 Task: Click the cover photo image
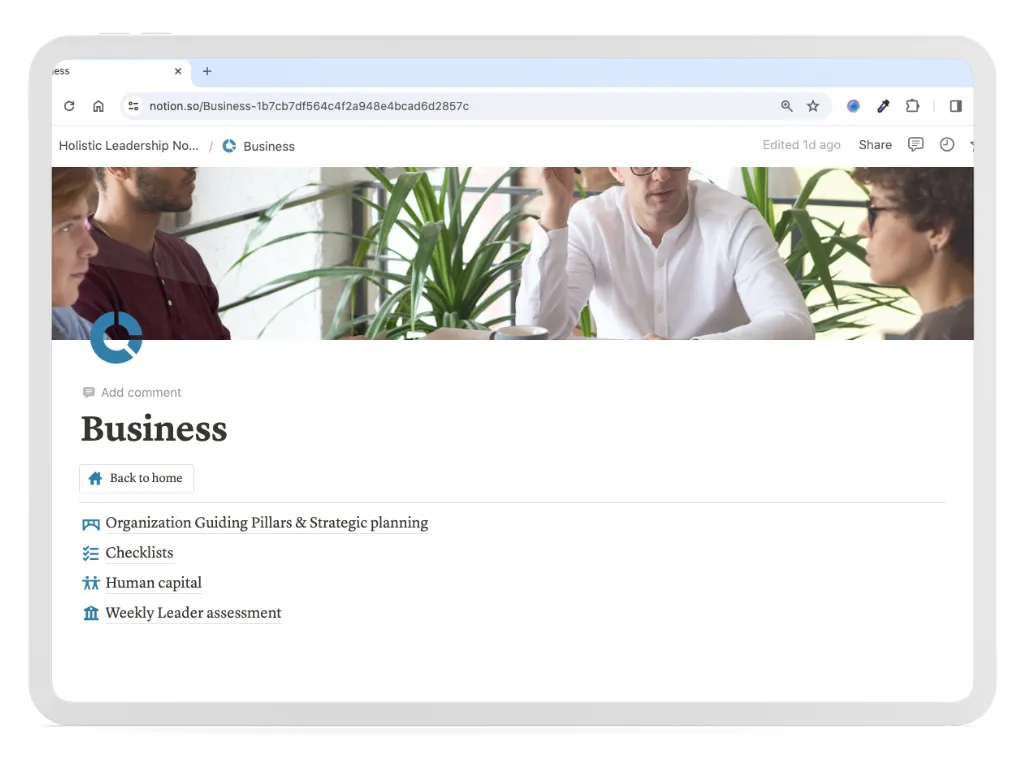point(513,253)
